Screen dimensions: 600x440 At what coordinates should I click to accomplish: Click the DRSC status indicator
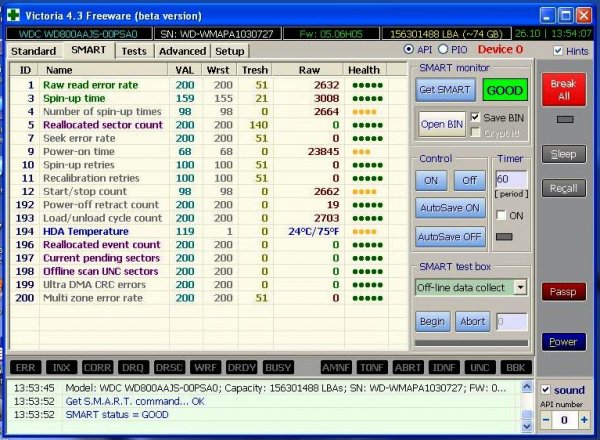point(169,368)
